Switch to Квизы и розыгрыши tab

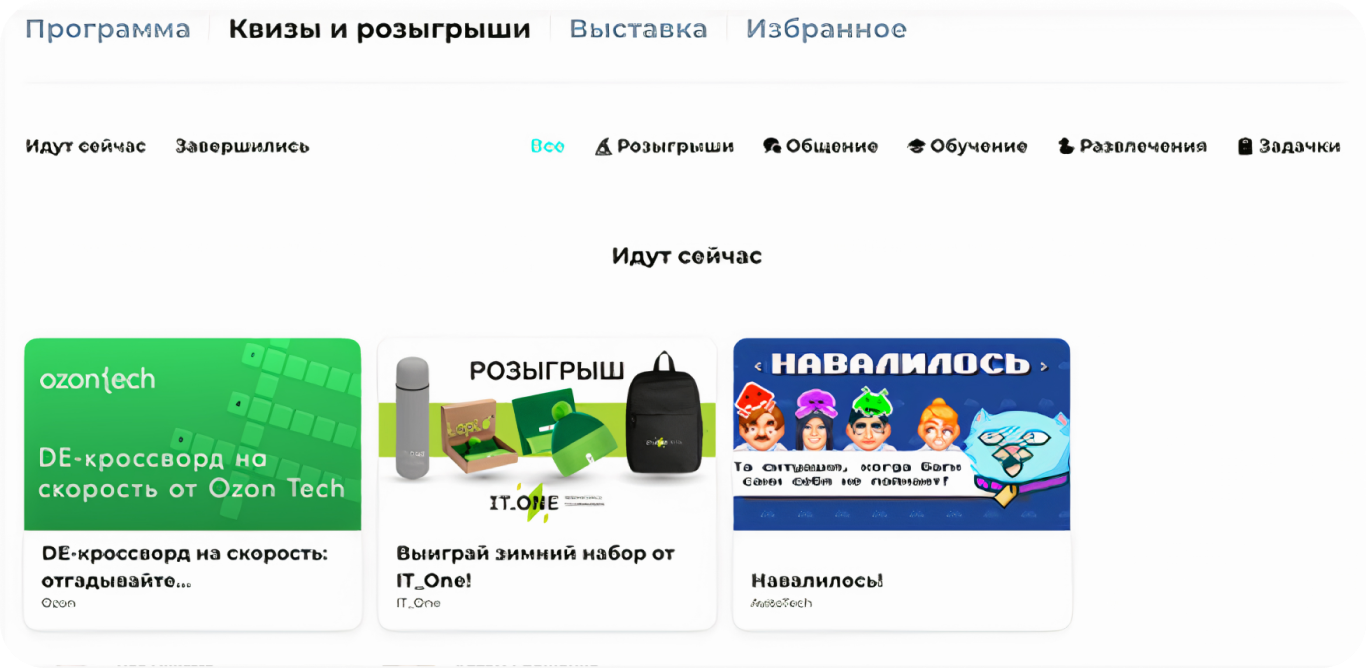click(380, 29)
